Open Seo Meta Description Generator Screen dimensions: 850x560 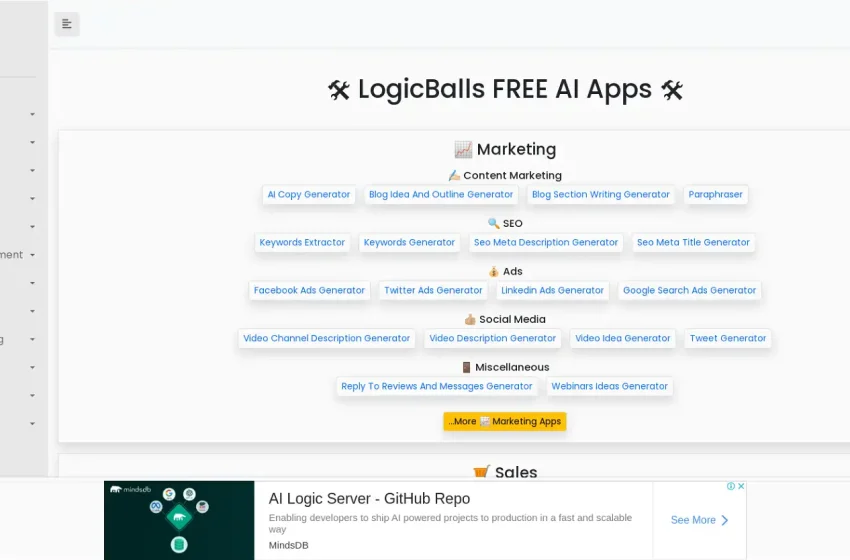pos(546,242)
